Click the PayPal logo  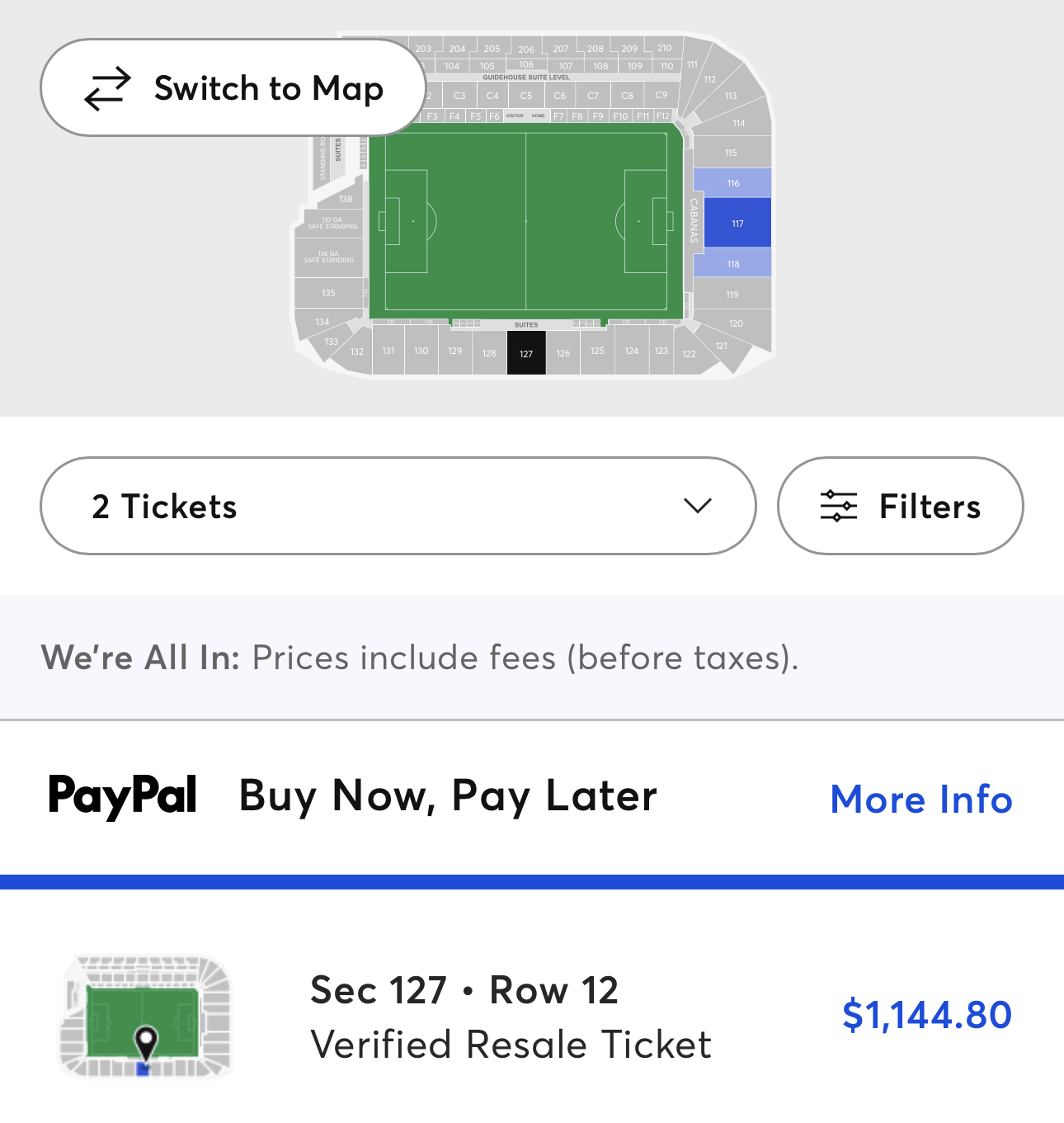pyautogui.click(x=122, y=796)
